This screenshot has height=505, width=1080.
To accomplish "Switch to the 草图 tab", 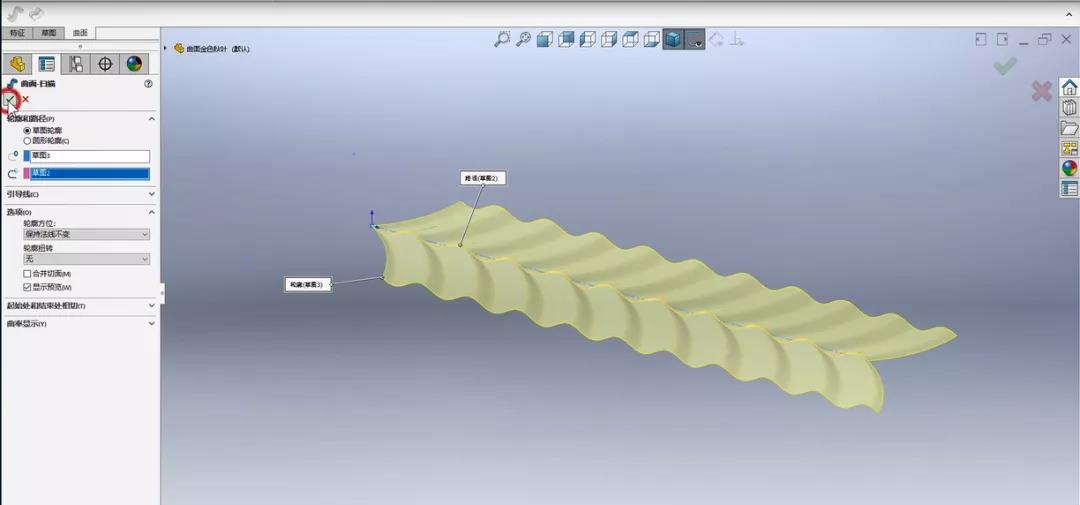I will [48, 32].
